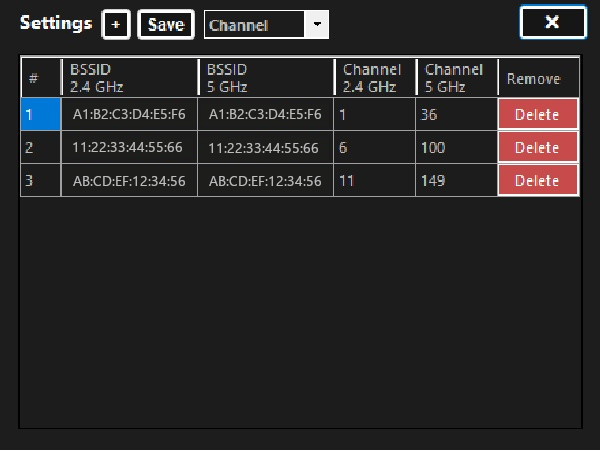
Task: Click the BSSID 5 GHz column header
Action: pyautogui.click(x=266, y=77)
